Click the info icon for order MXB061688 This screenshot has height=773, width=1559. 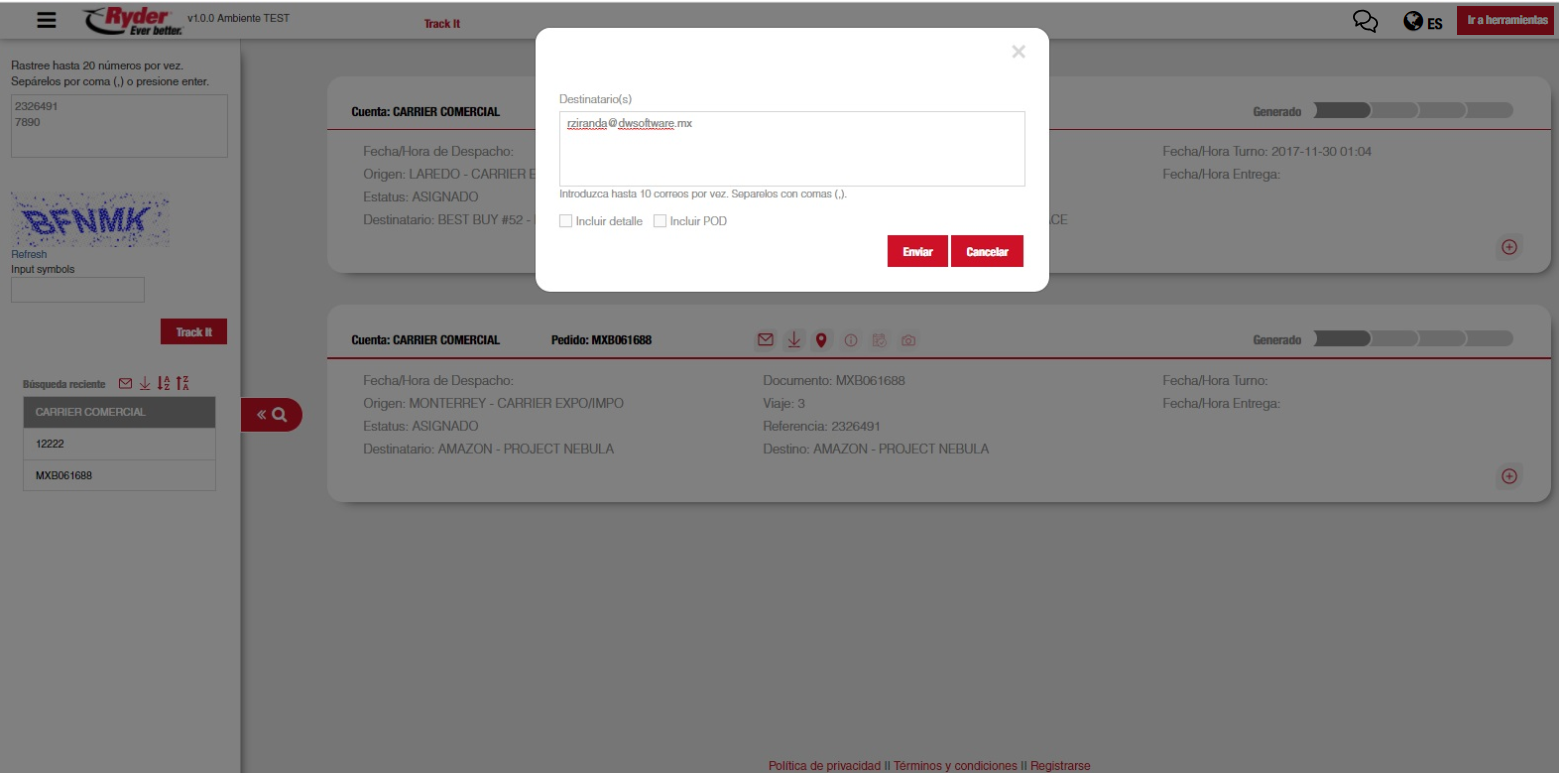click(x=851, y=340)
